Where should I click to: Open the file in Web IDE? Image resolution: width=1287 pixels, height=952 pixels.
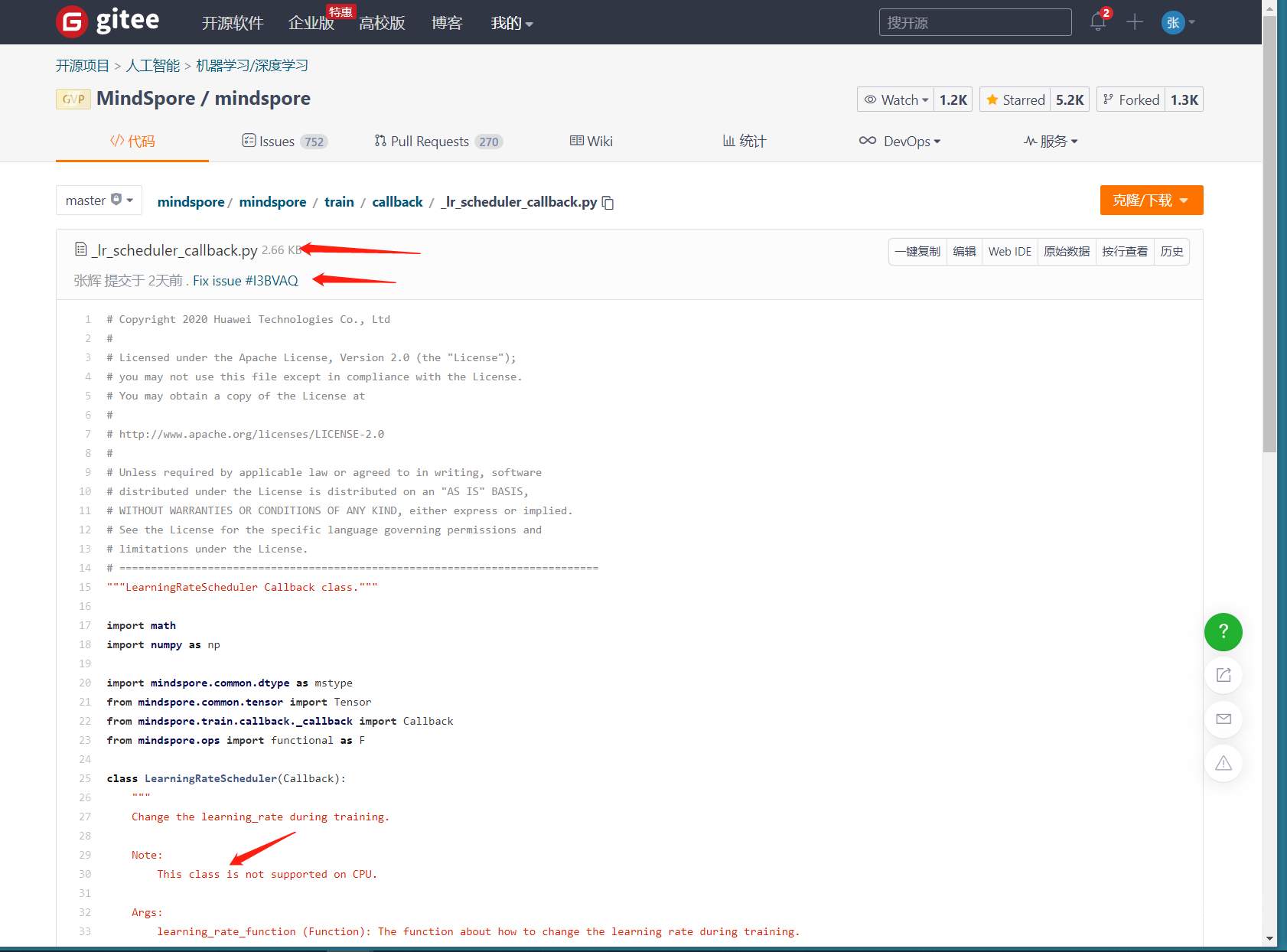(x=1010, y=251)
